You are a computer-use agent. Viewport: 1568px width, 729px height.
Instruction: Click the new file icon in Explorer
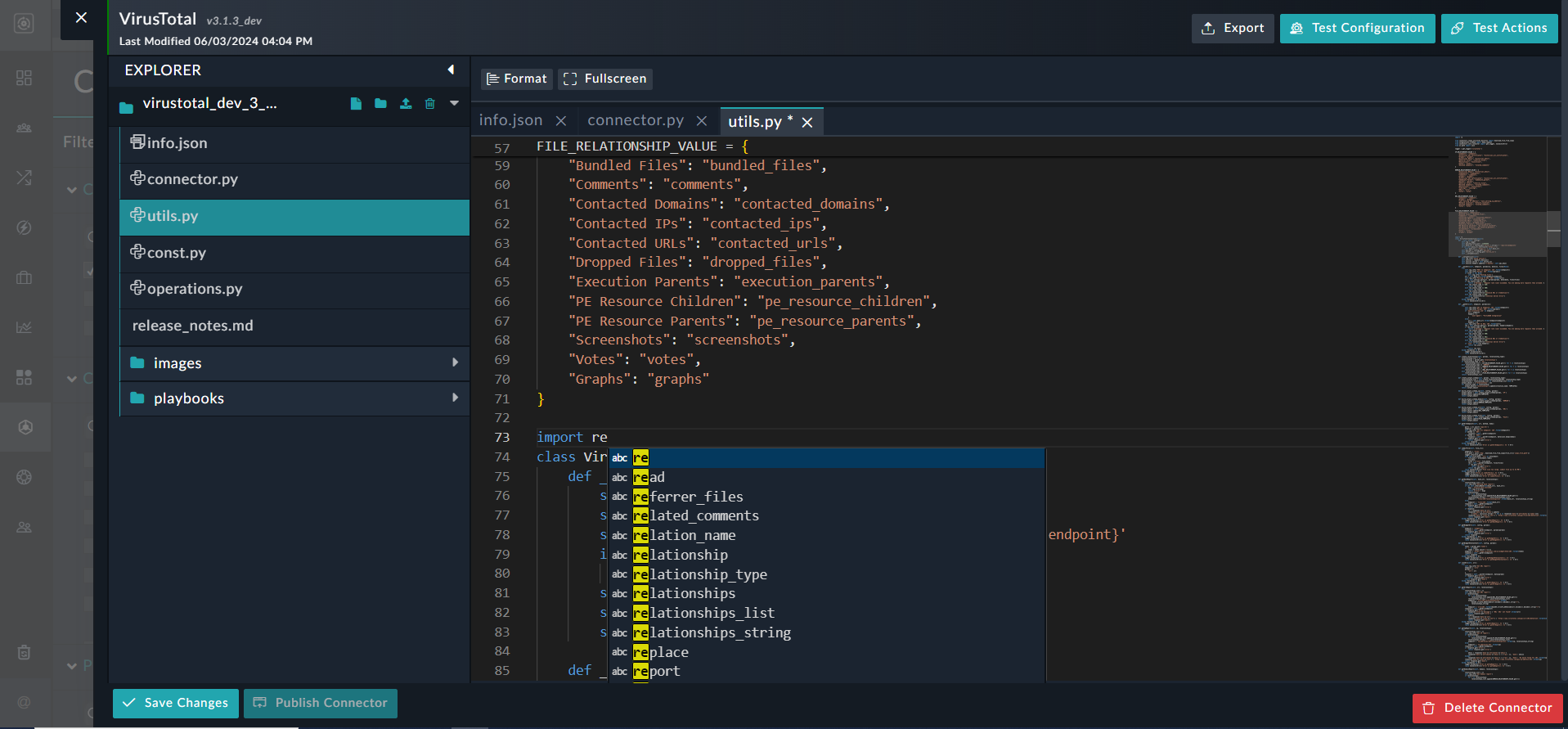click(x=356, y=104)
